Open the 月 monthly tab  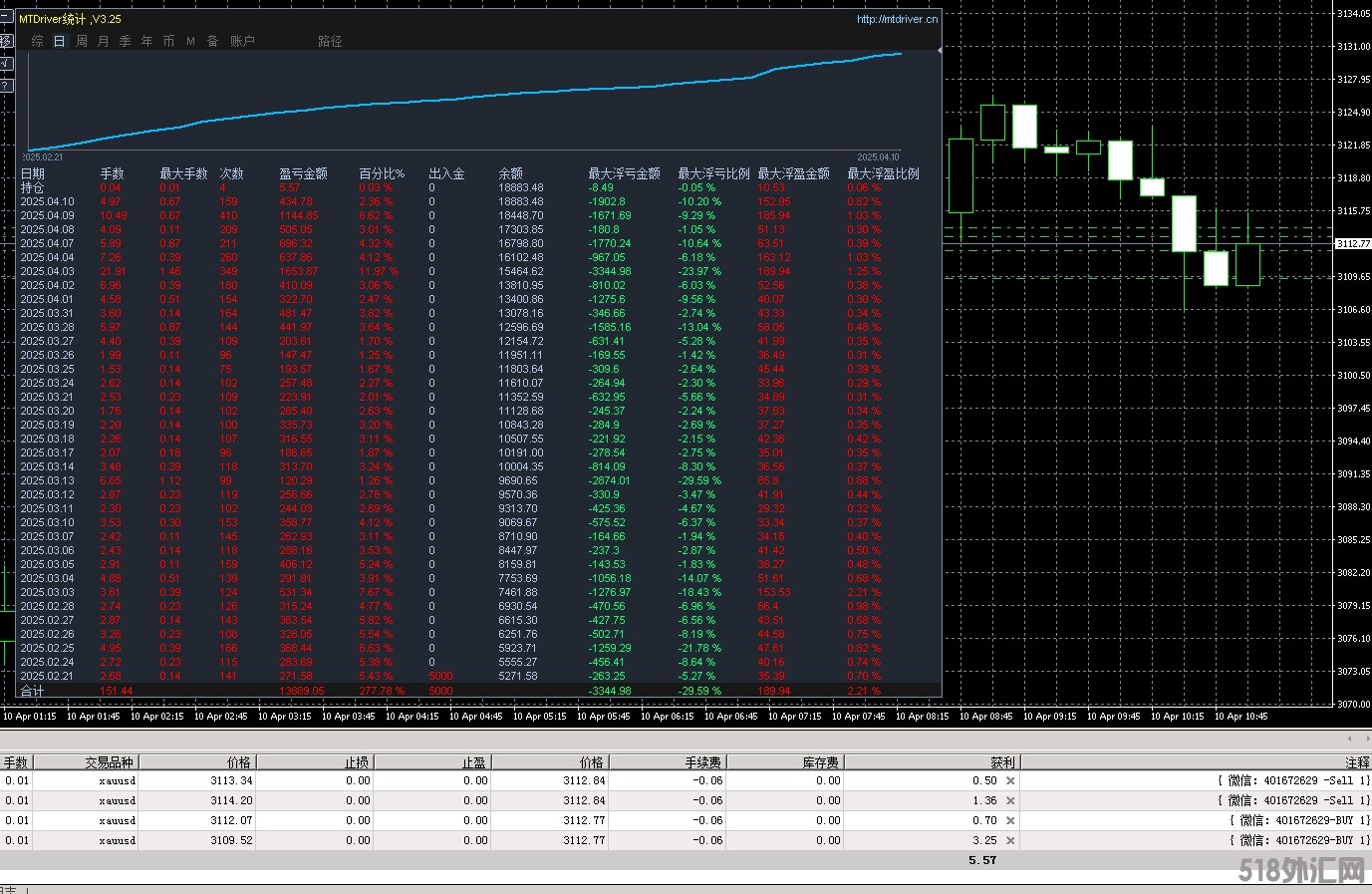click(104, 41)
